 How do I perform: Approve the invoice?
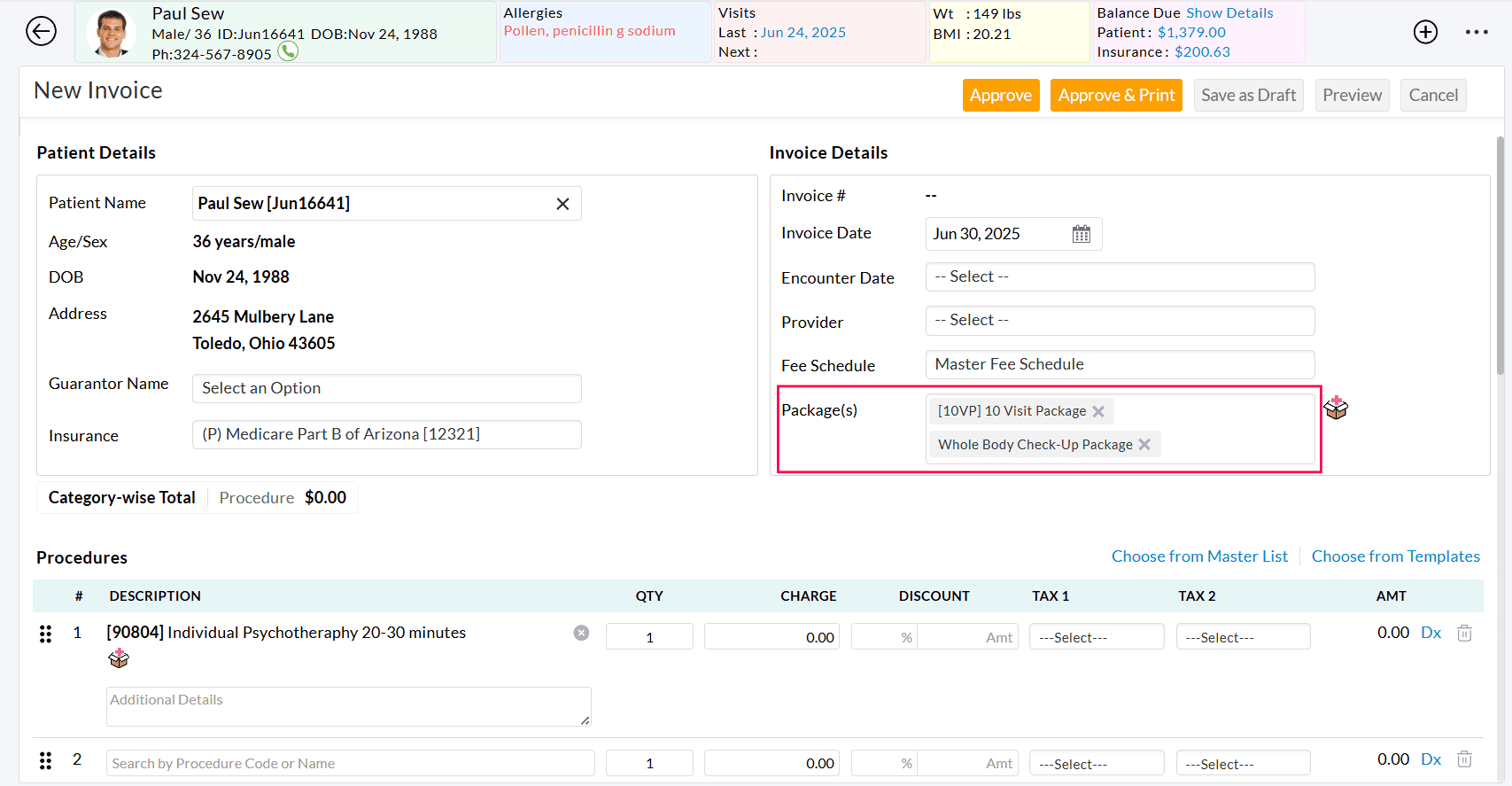[1001, 96]
